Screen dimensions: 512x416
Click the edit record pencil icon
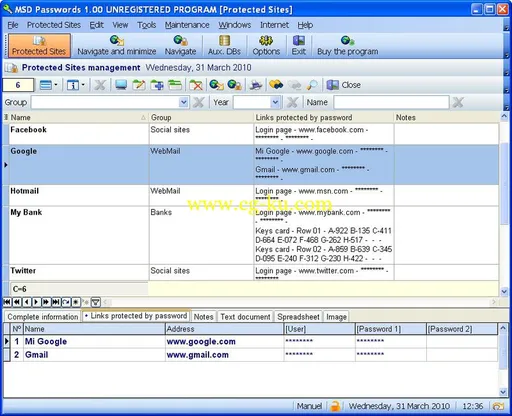coord(139,85)
